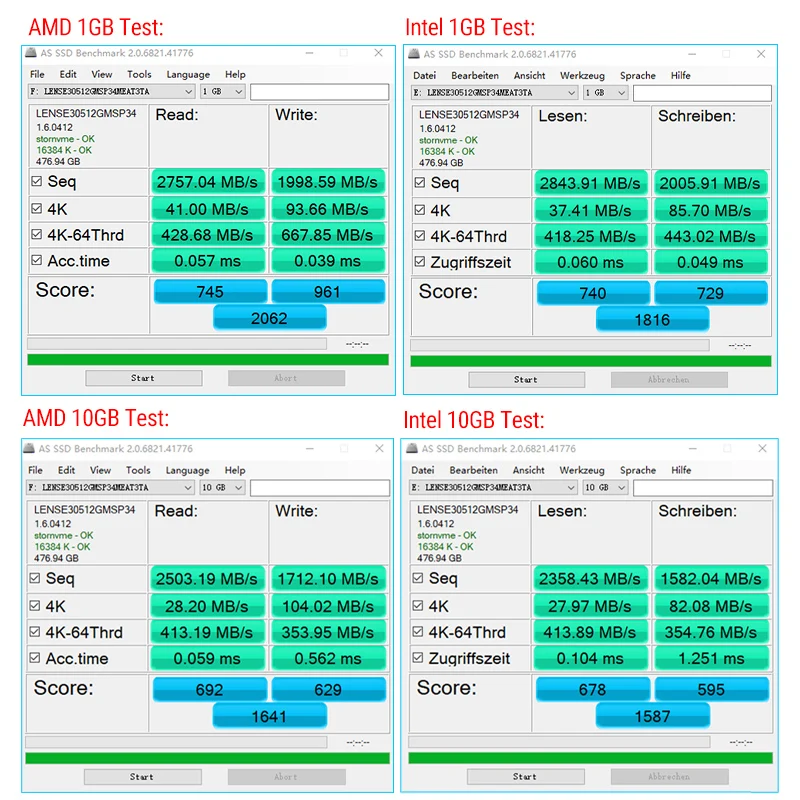
Task: Click Start button in Intel 10GB window
Action: tap(525, 777)
